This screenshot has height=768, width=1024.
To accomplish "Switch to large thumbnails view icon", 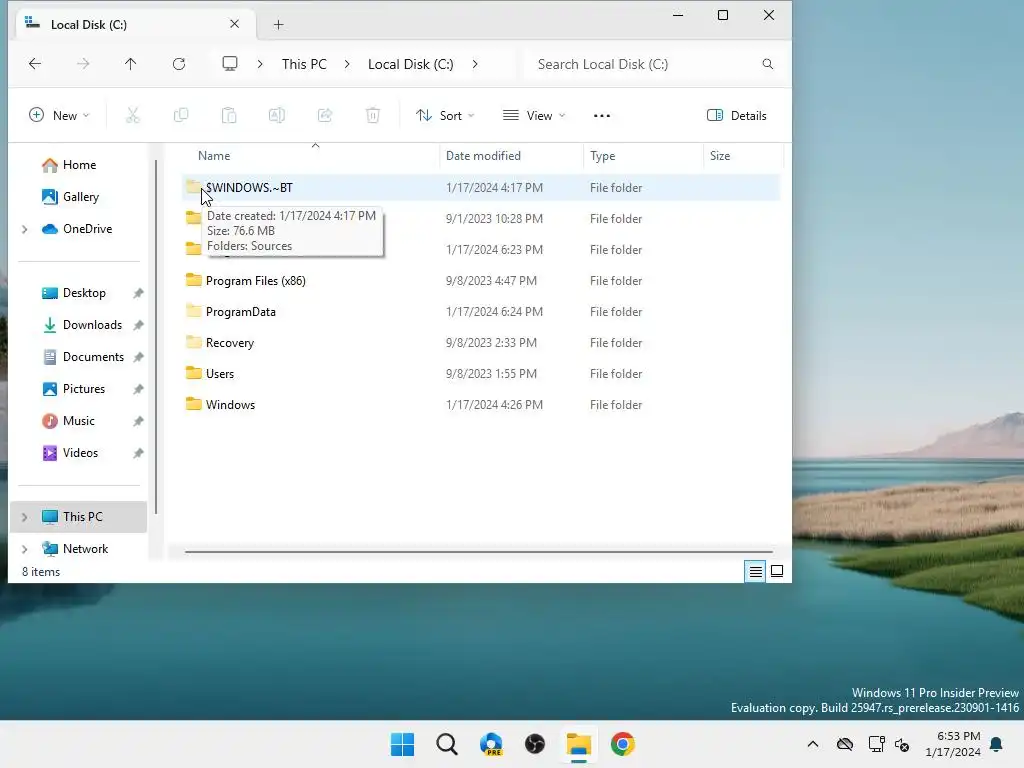I will point(777,571).
